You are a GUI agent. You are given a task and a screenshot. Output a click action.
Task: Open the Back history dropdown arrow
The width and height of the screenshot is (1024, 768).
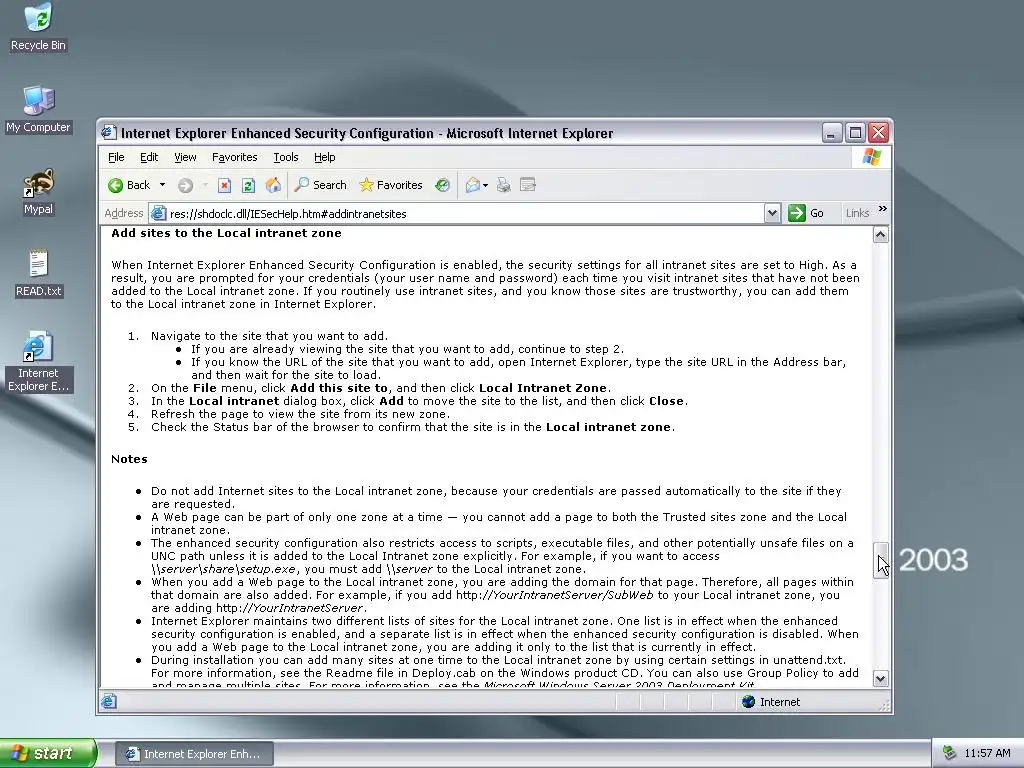[162, 185]
